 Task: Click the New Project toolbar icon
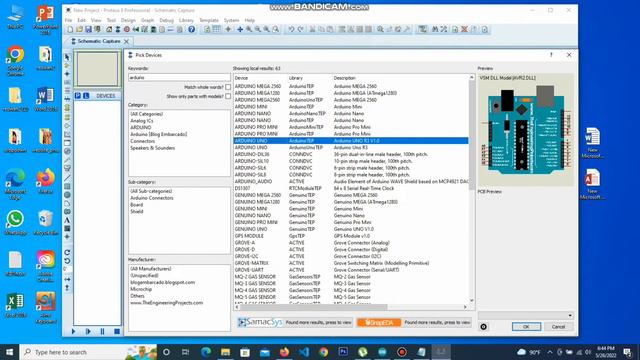(x=70, y=29)
